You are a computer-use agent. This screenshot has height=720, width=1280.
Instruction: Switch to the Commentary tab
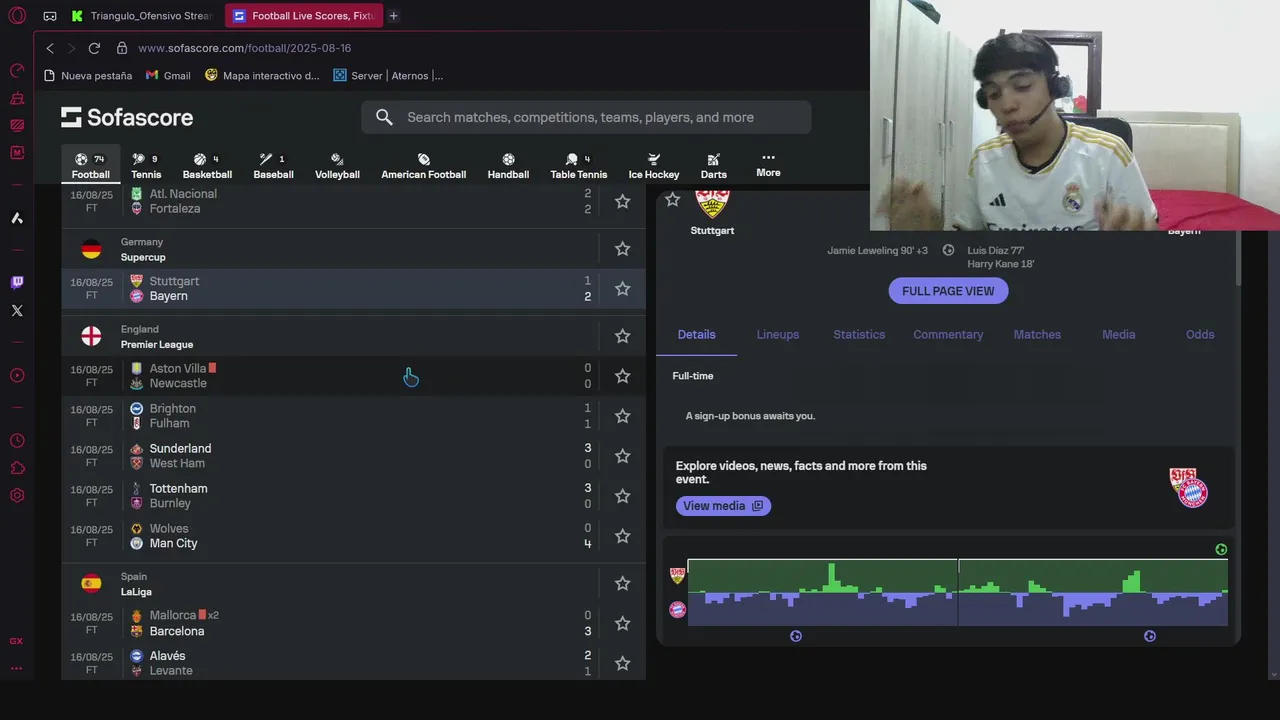click(948, 334)
